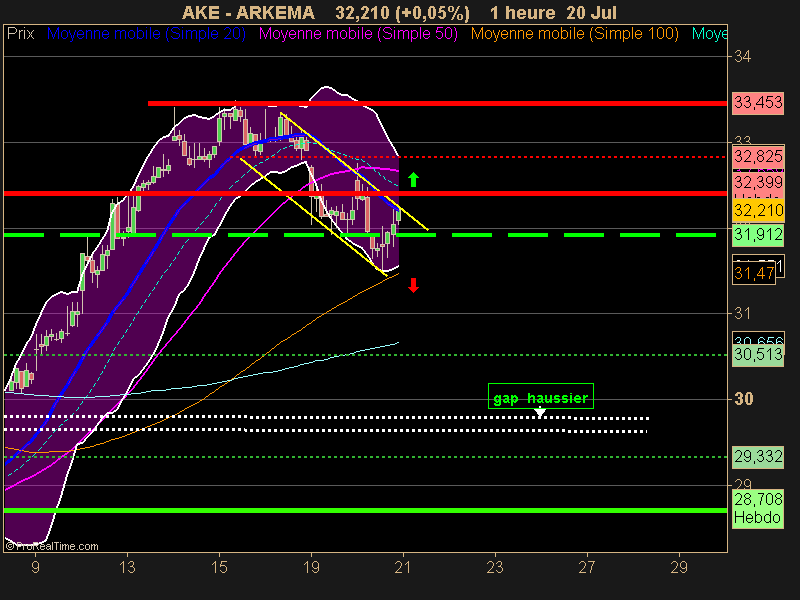The height and width of the screenshot is (600, 800).
Task: Click the green upward arrow marker
Action: click(x=413, y=180)
